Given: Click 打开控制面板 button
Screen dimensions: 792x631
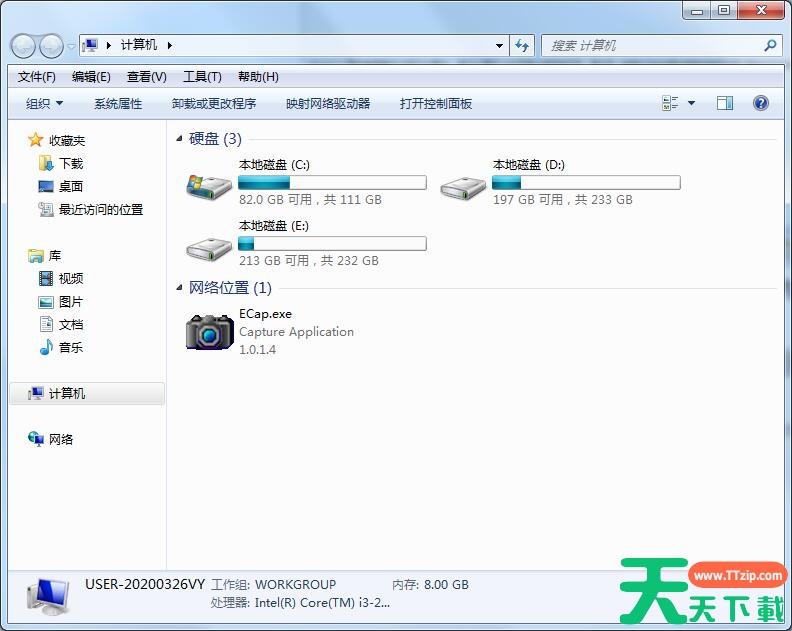Looking at the screenshot, I should (436, 104).
